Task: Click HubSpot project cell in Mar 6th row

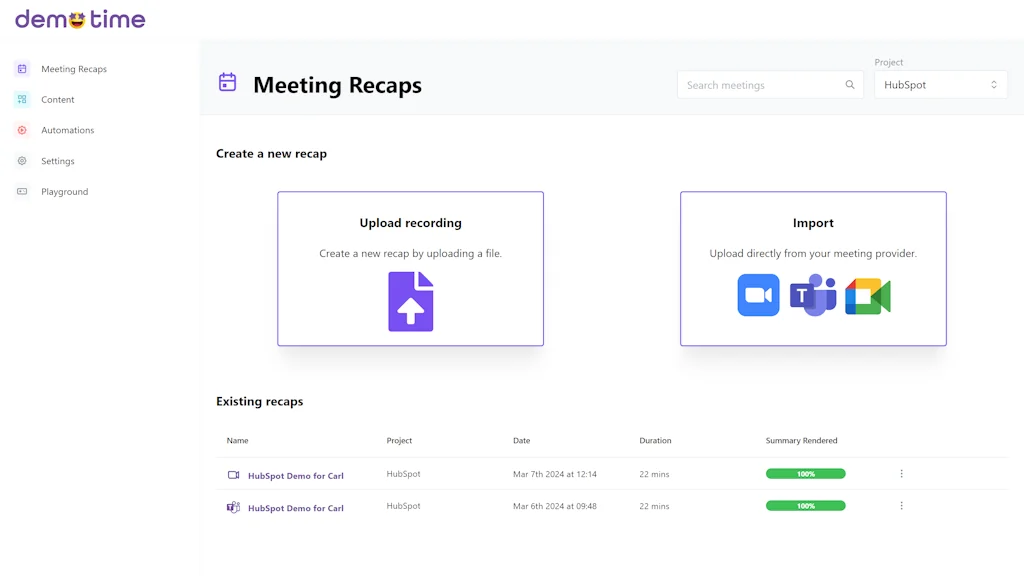Action: click(403, 505)
